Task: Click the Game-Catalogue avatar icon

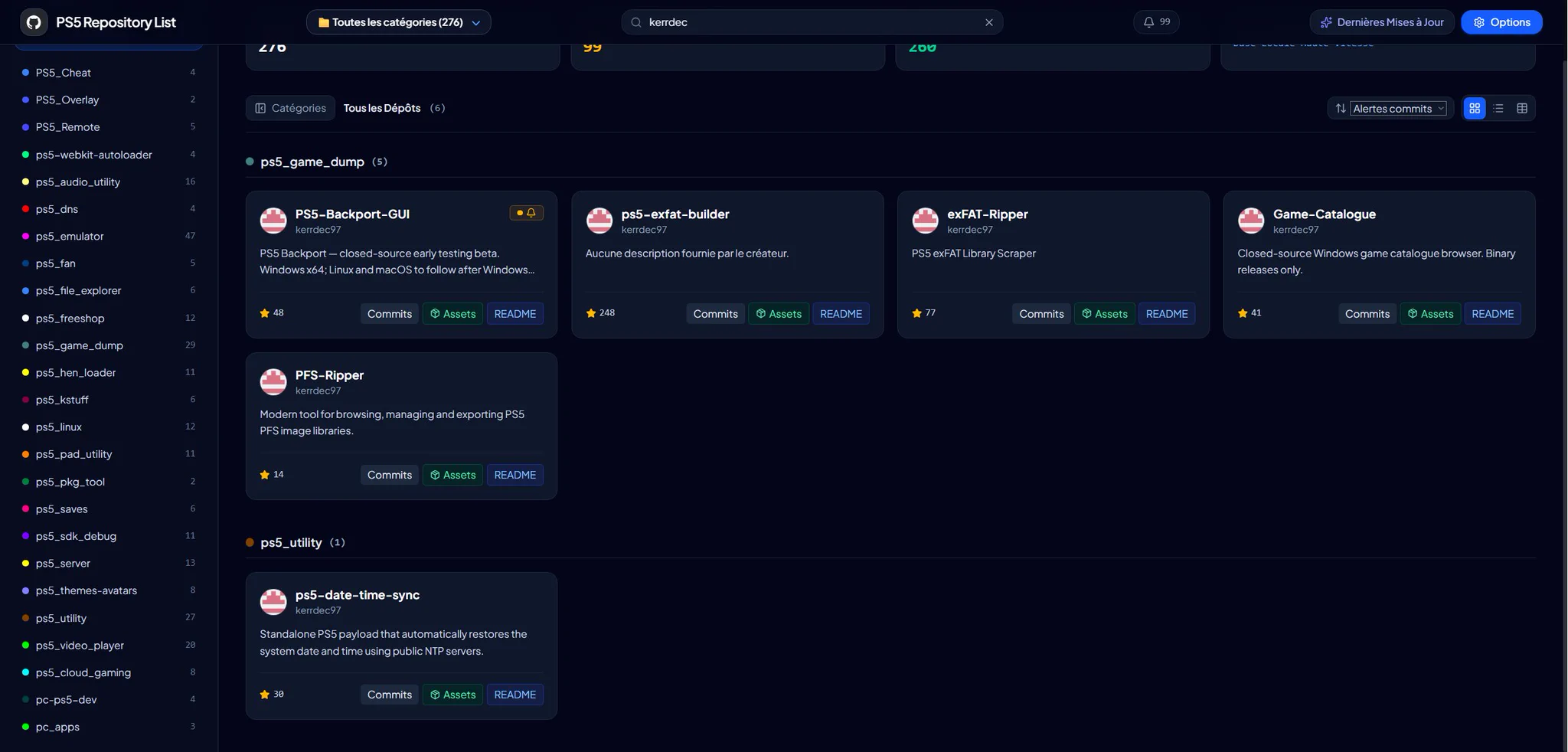Action: [x=1251, y=221]
